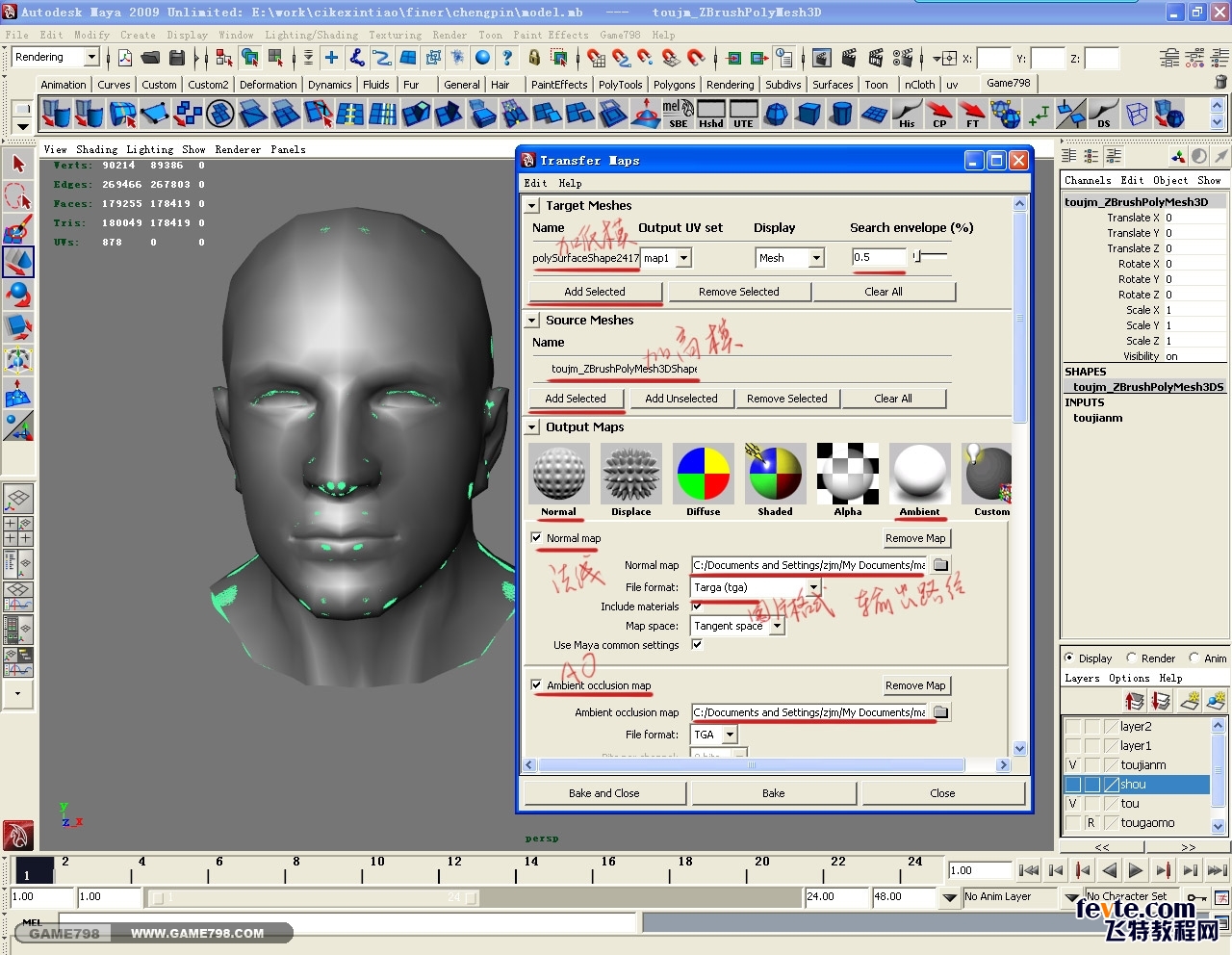Open the Lighting/Shading menu
This screenshot has height=955, width=1232.
point(311,35)
